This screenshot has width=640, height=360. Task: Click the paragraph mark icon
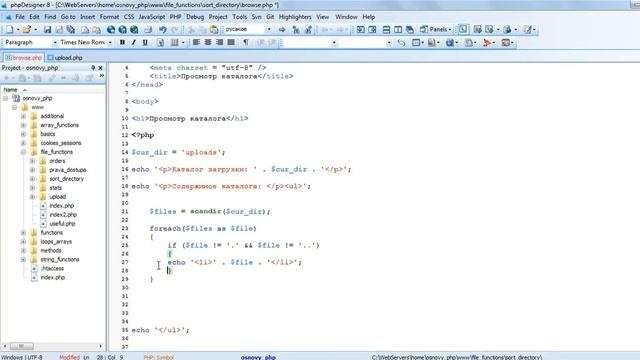pos(246,42)
